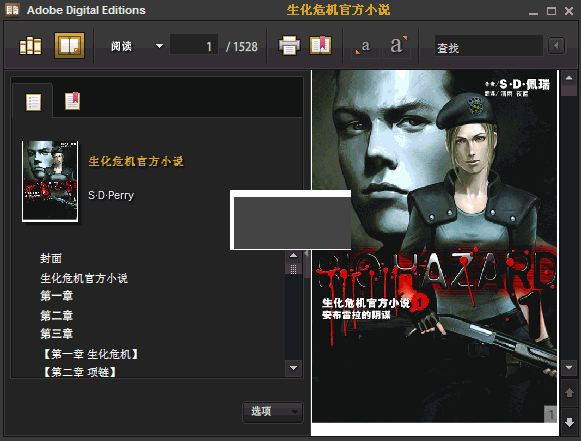The height and width of the screenshot is (441, 581).
Task: Click the search previous arrow button
Action: (x=556, y=46)
